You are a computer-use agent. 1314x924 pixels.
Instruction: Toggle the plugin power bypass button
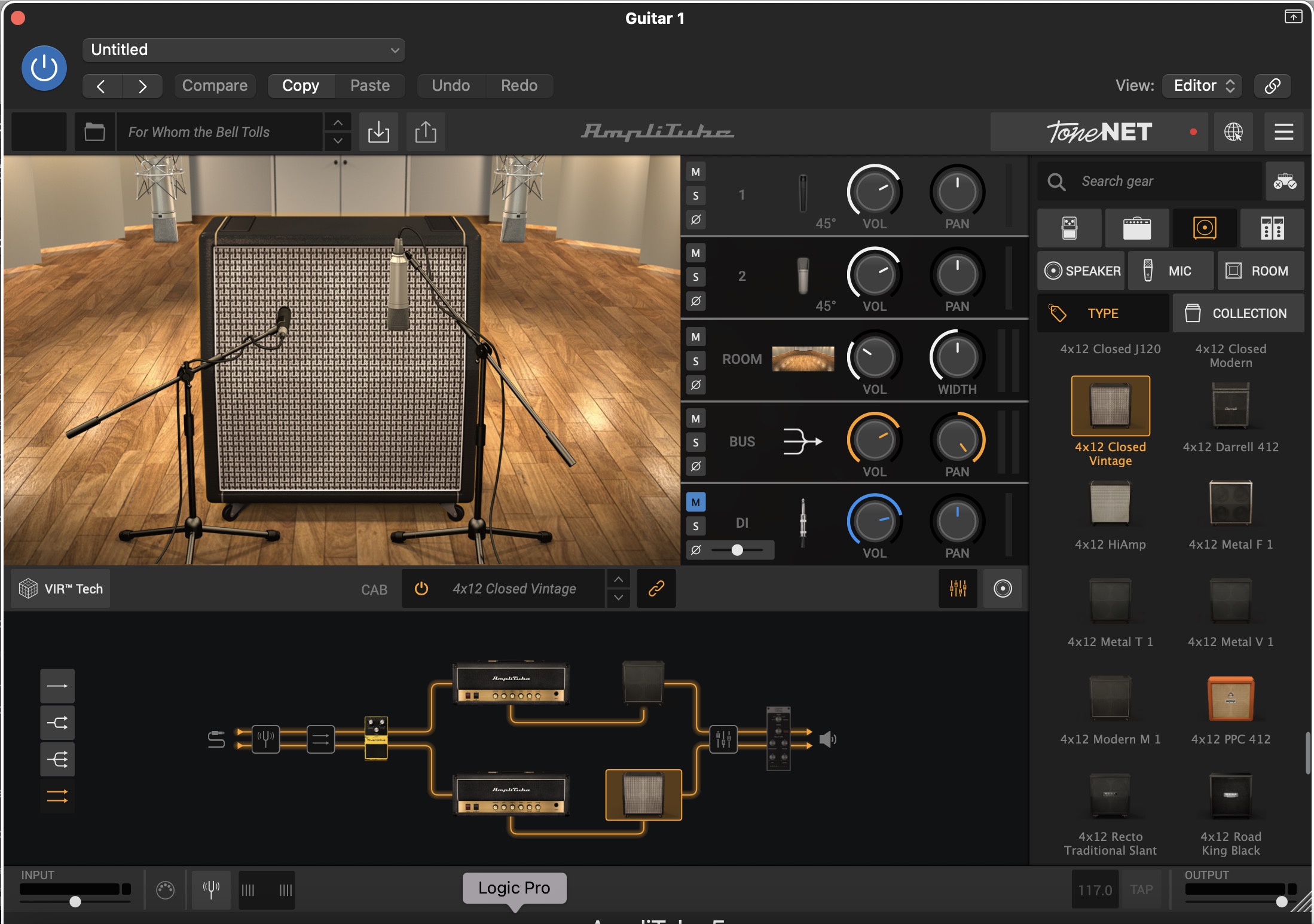44,68
